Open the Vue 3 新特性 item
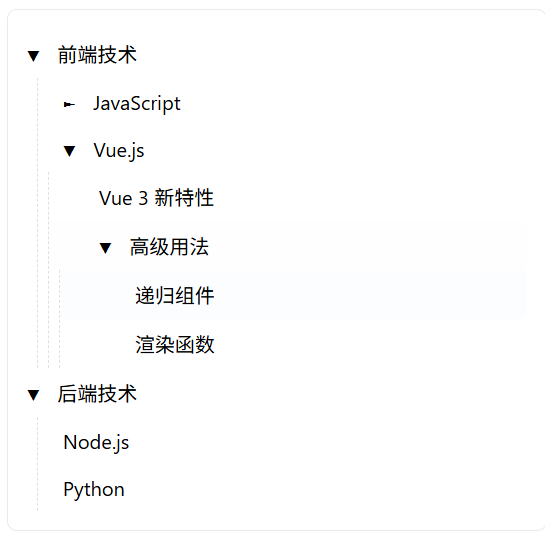Viewport: 545px width, 536px height. click(156, 198)
